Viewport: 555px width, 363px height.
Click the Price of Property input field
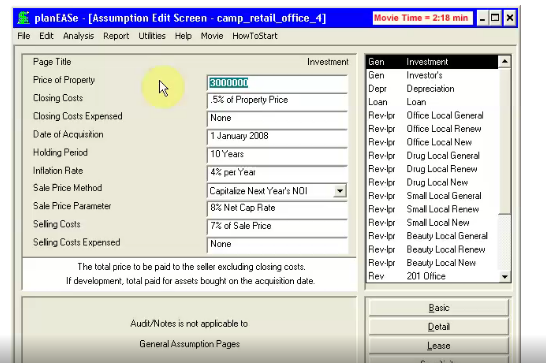277,83
